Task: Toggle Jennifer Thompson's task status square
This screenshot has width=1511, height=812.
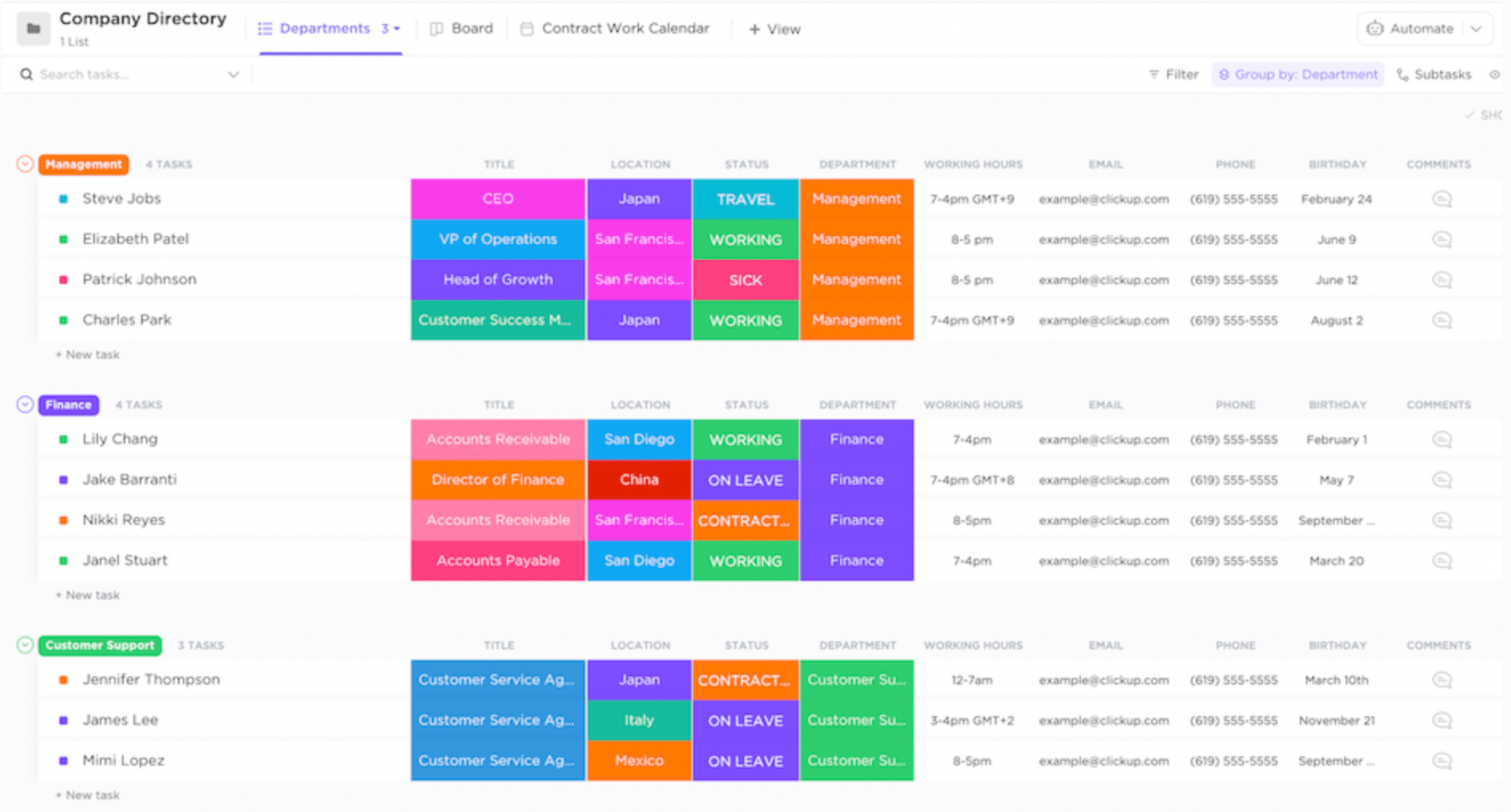Action: (x=63, y=680)
